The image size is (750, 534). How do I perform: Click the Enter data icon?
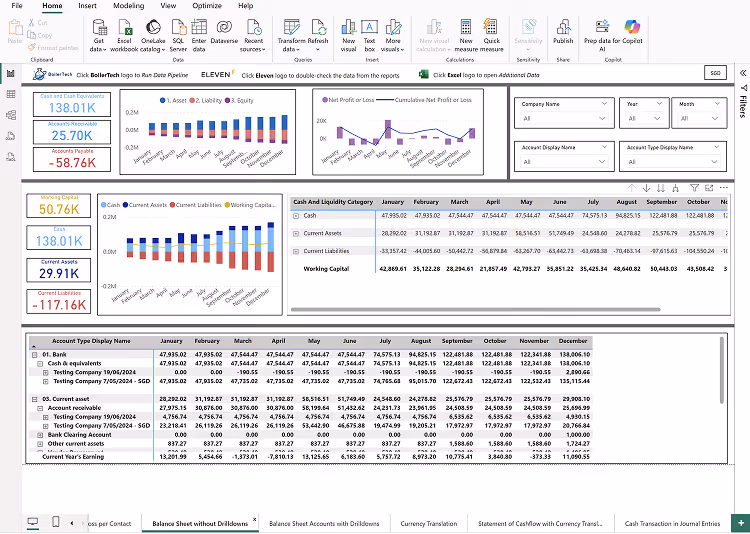pyautogui.click(x=199, y=36)
